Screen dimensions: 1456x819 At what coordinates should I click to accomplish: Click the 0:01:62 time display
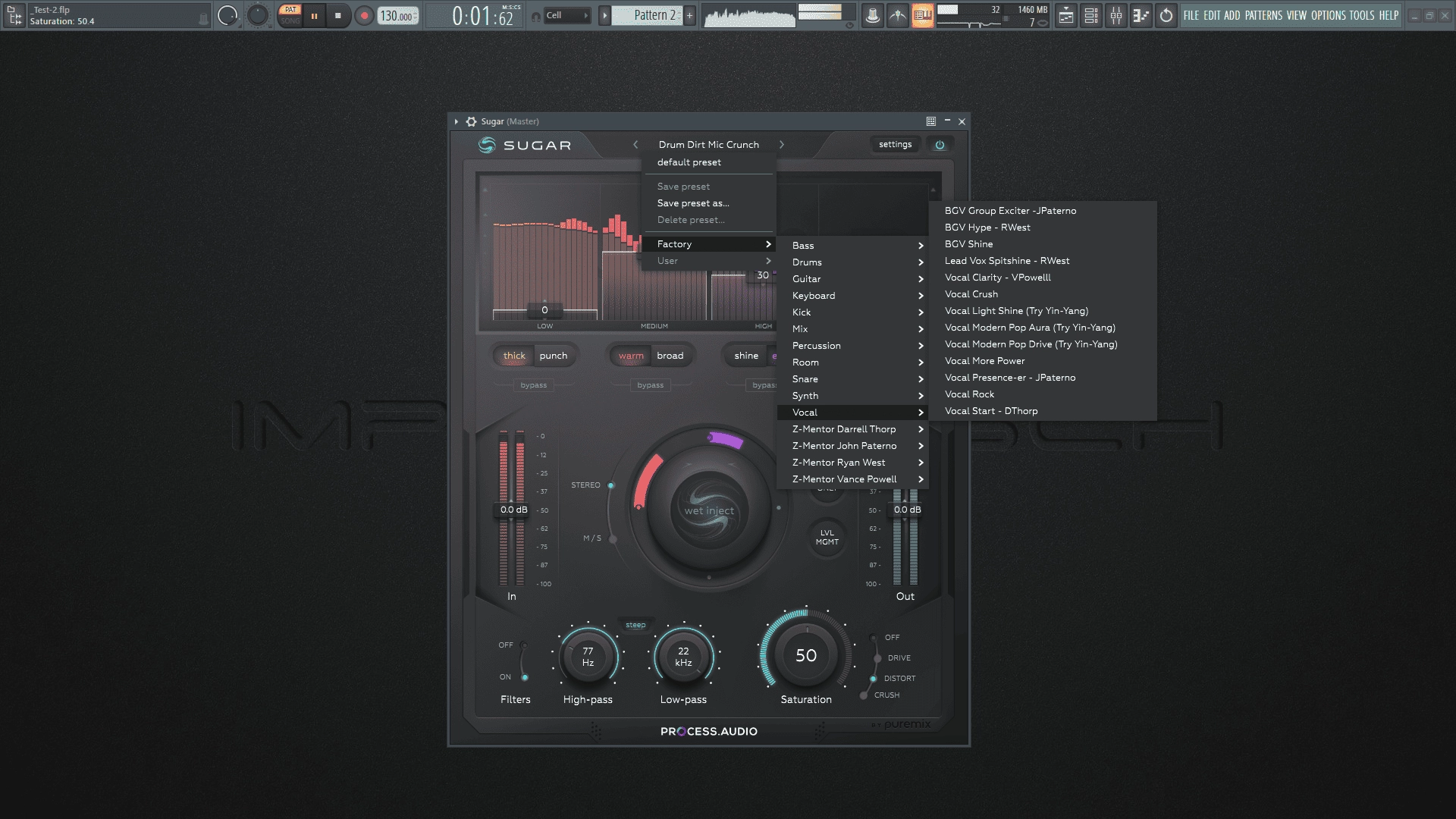point(483,16)
